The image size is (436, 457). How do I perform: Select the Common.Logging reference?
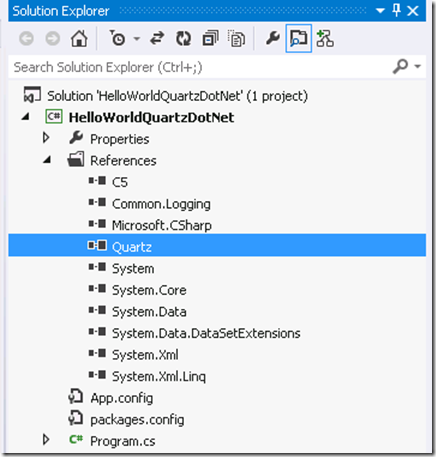(161, 204)
